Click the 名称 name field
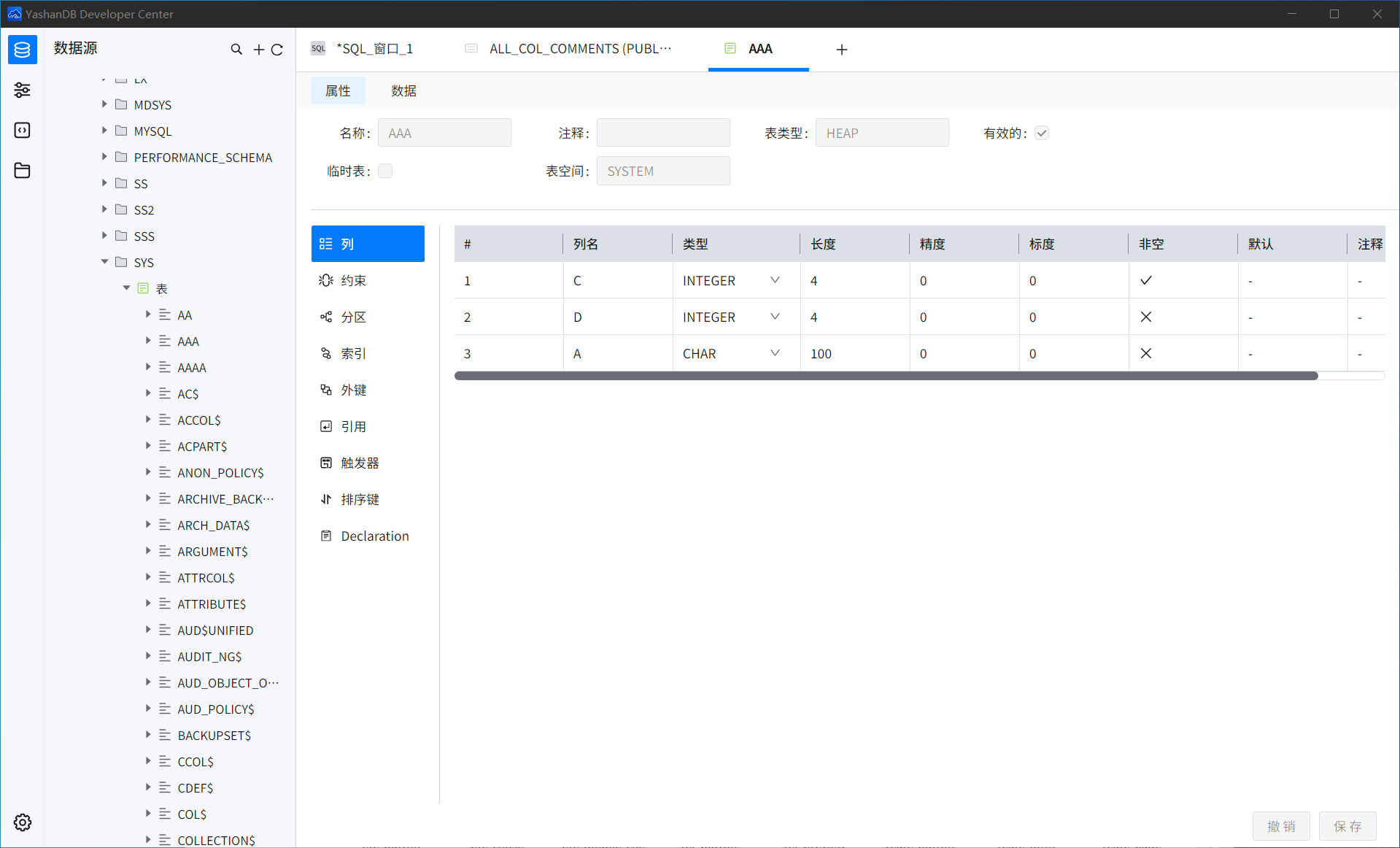Screen dimensions: 1400x848 [444, 133]
